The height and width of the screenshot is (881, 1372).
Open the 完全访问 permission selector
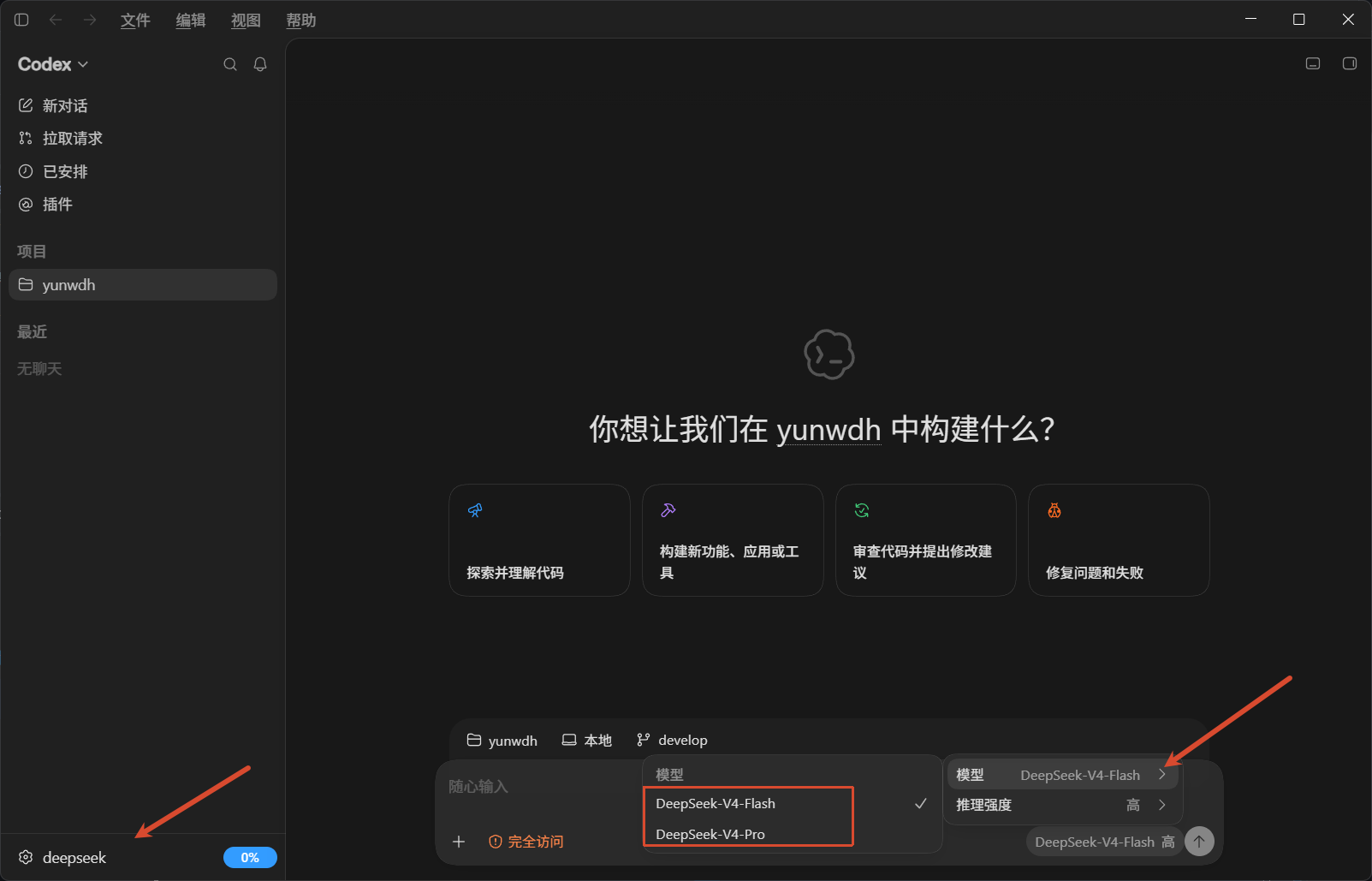tap(526, 842)
